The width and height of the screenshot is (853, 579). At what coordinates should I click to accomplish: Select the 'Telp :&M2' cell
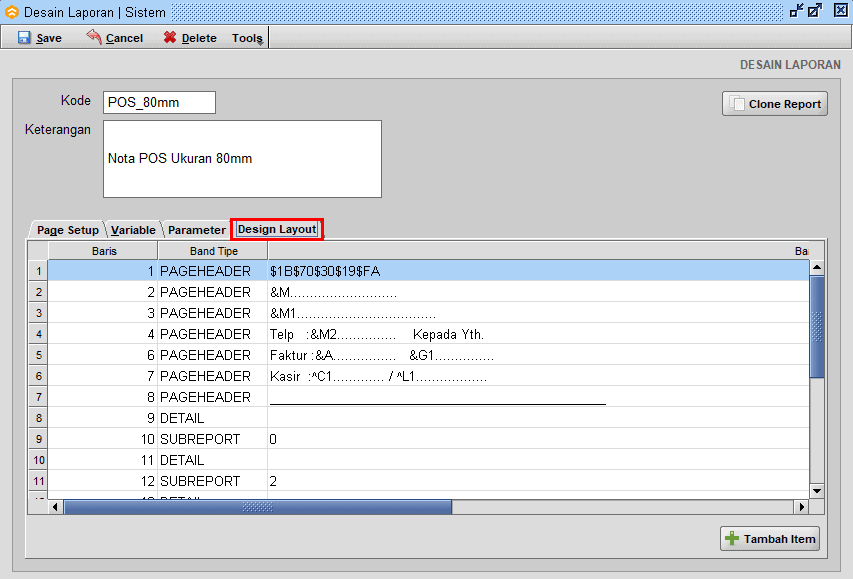[x=538, y=334]
